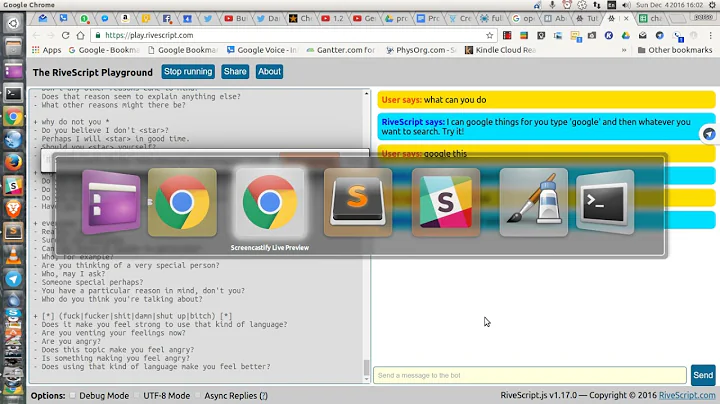Viewport: 720px width, 404px height.
Task: Click the 'what can you do' user message
Action: [x=546, y=100]
